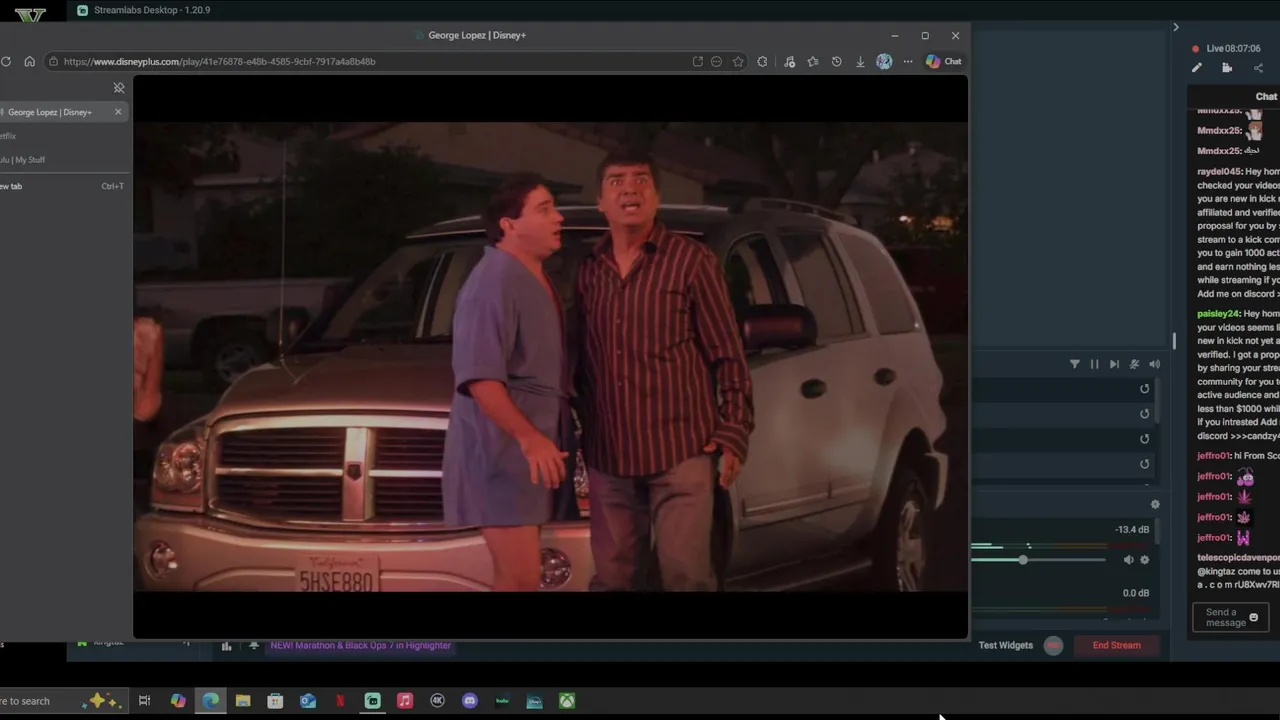Favorite this page with the star icon

738,61
